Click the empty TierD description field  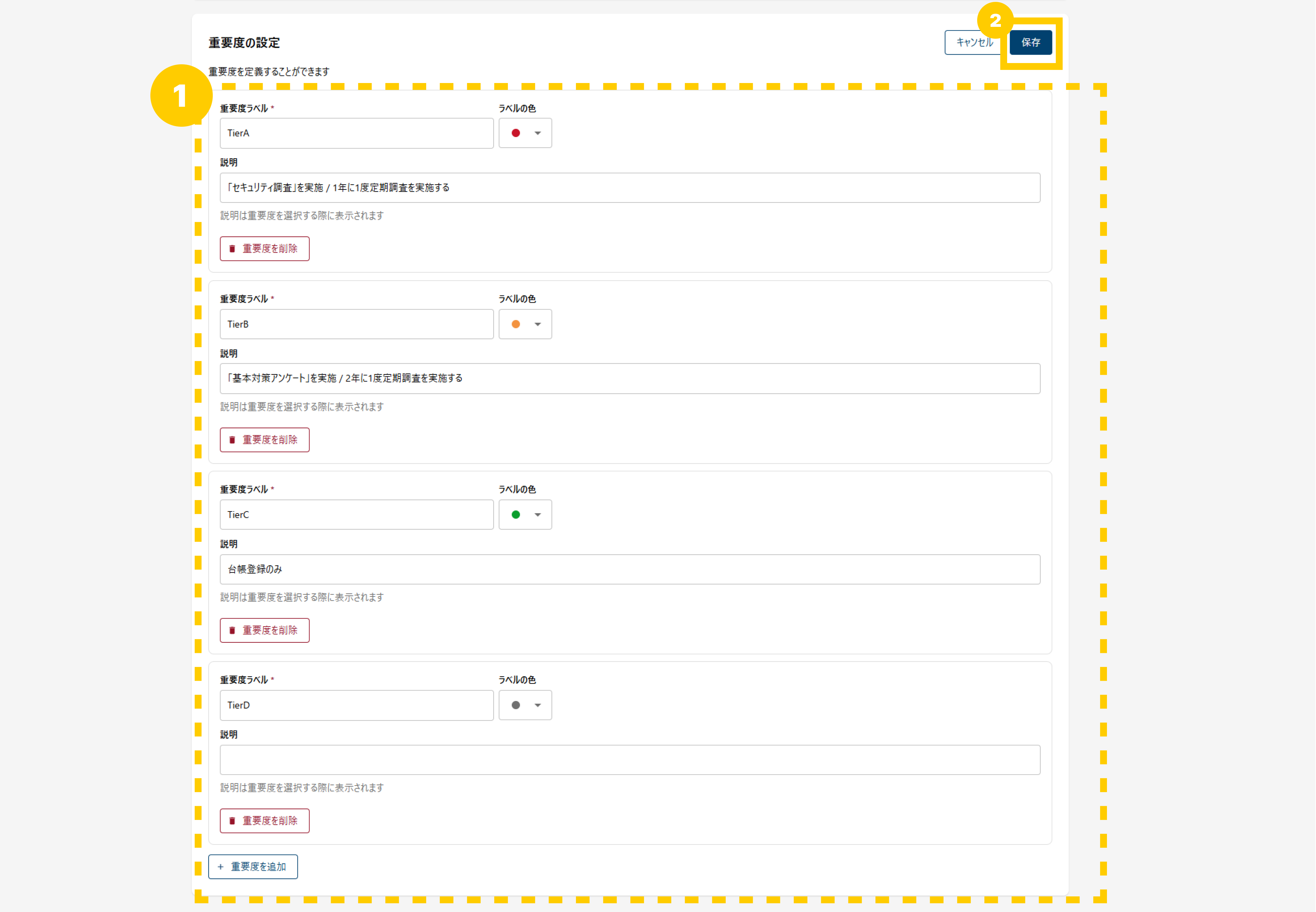click(630, 760)
